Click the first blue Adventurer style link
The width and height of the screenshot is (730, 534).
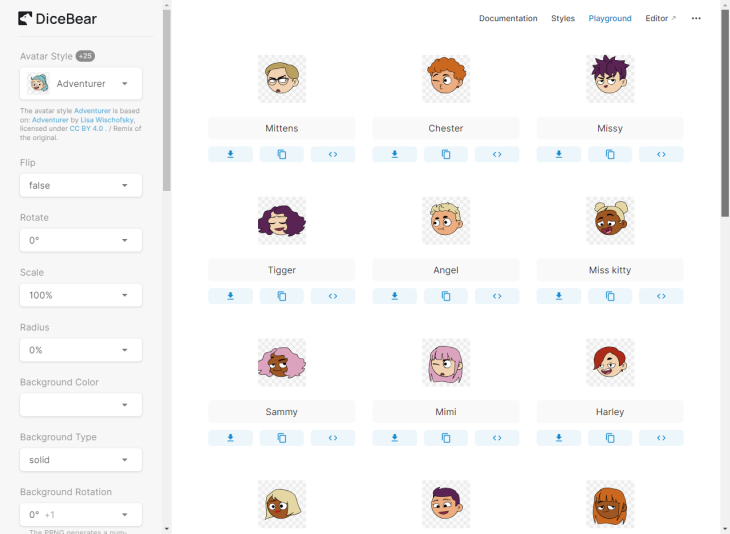coord(92,111)
